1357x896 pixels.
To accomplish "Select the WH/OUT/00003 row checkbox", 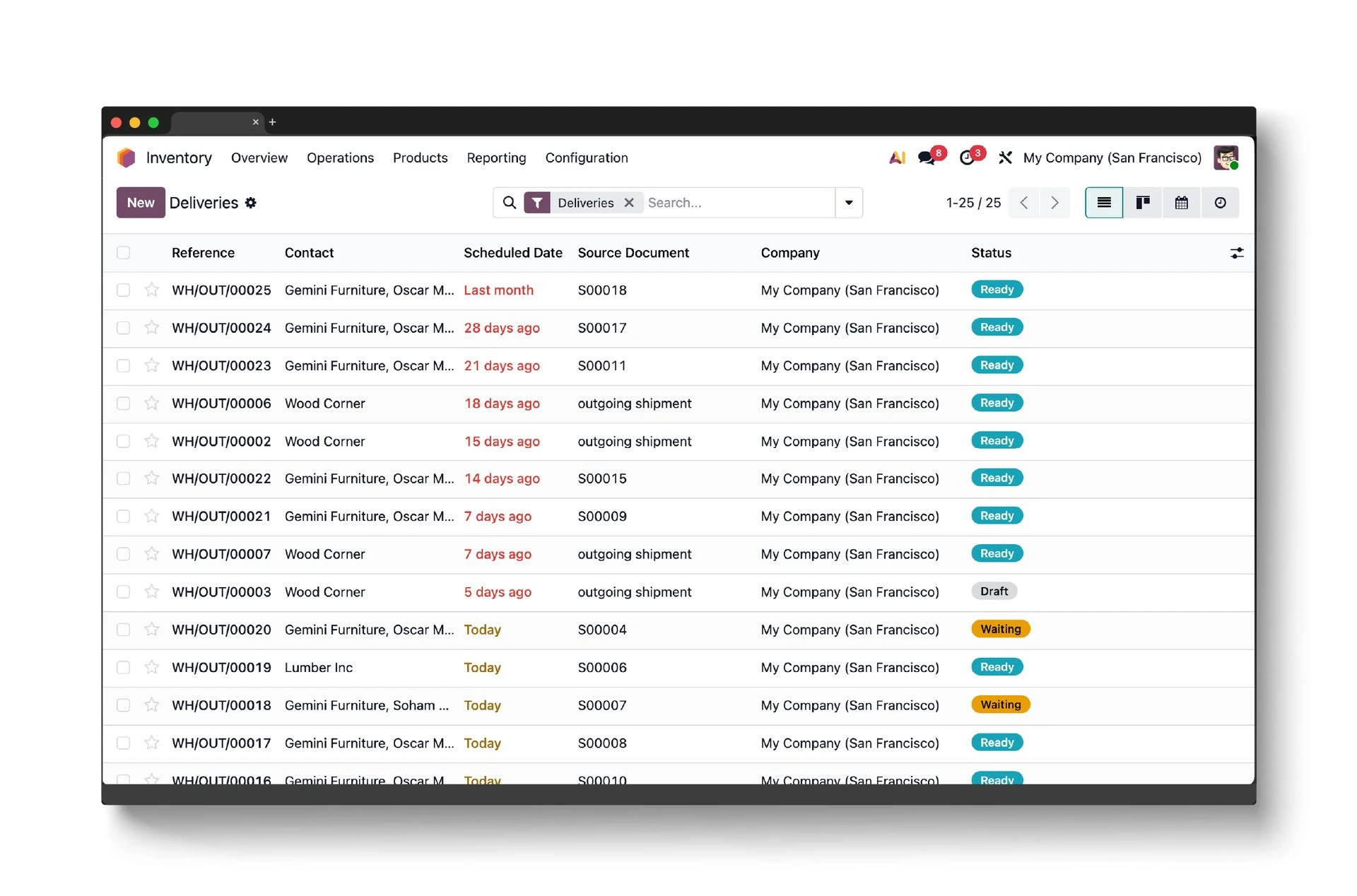I will [124, 591].
